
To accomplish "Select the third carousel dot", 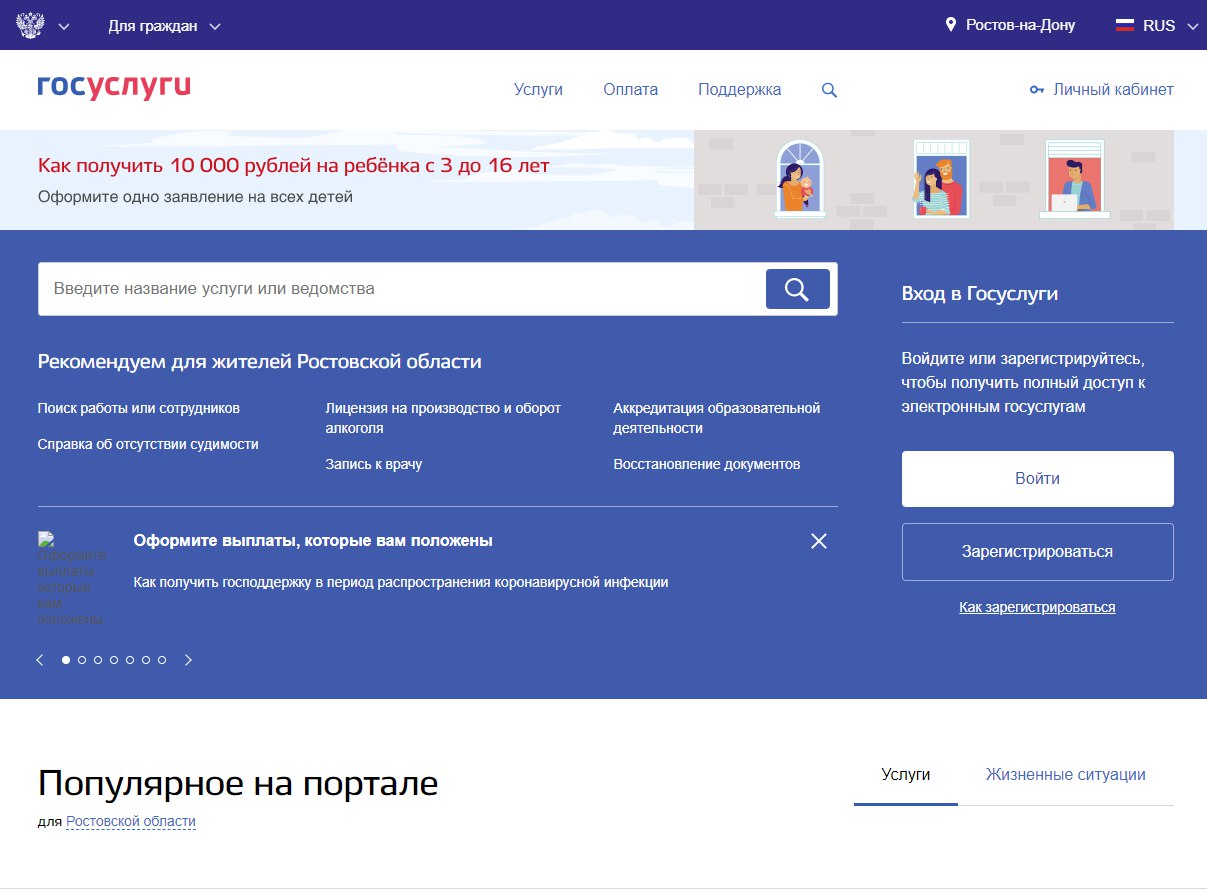I will tap(98, 660).
